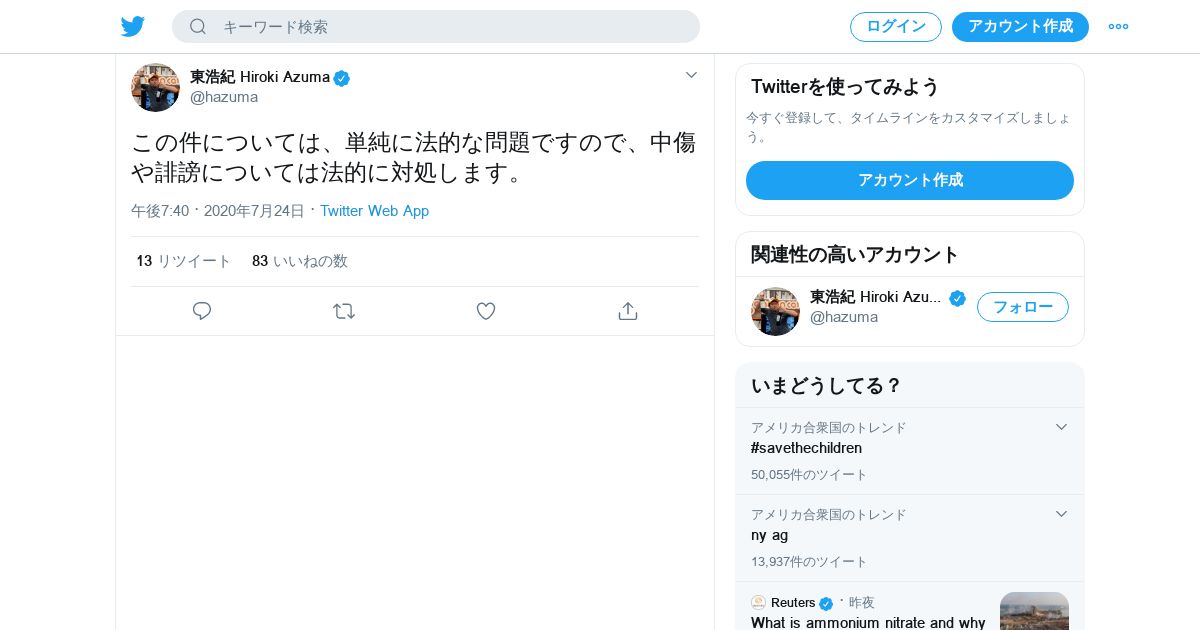The image size is (1200, 630).
Task: Click the search magnifier icon
Action: click(x=198, y=27)
